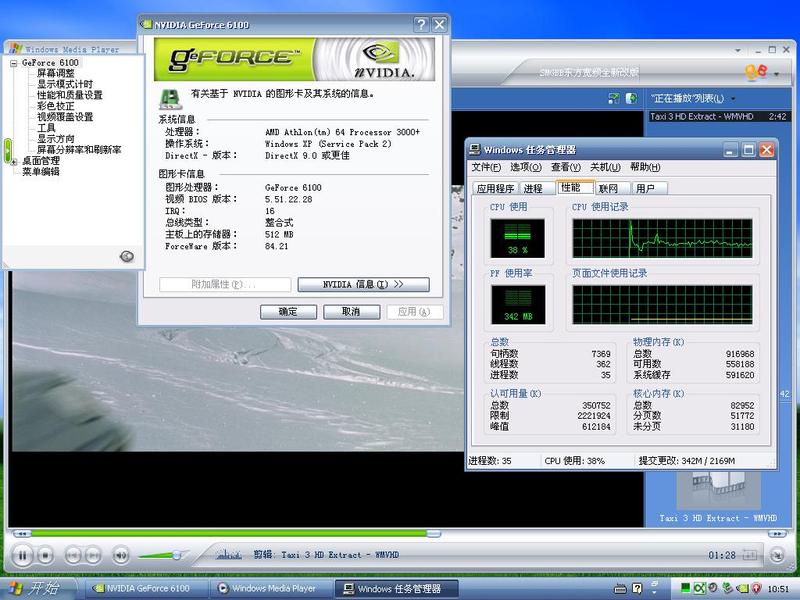Select 屏幕调整 in the GeForce tree
Viewport: 800px width, 600px height.
56,73
